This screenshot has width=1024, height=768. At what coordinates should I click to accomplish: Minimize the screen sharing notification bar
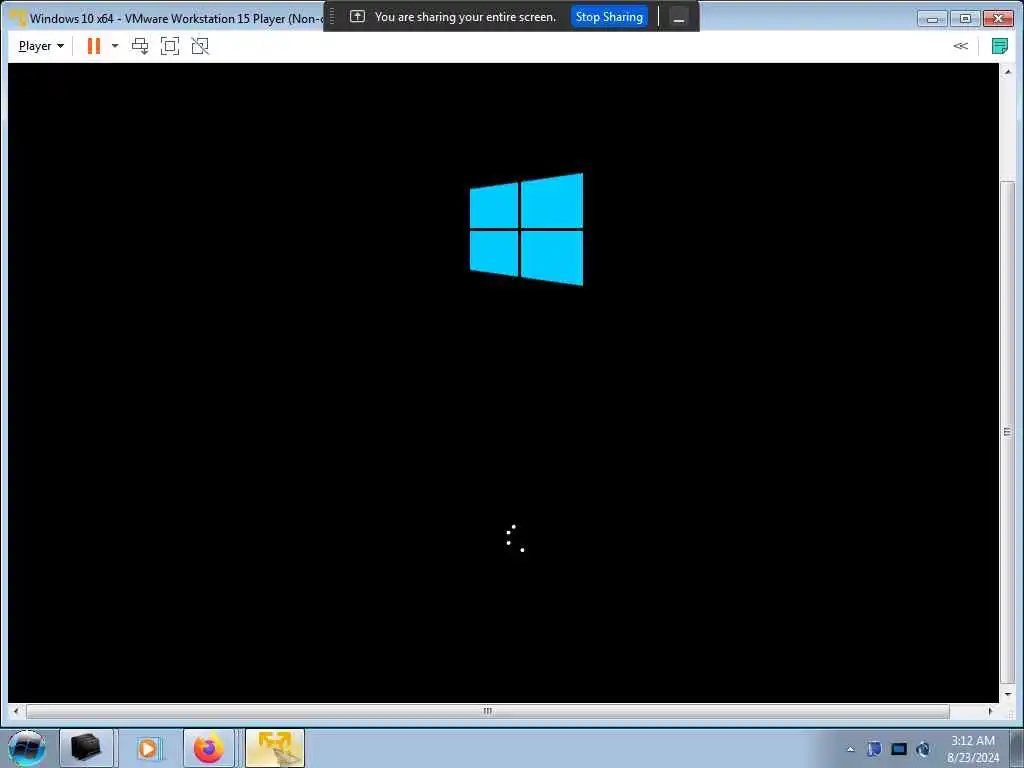point(679,18)
